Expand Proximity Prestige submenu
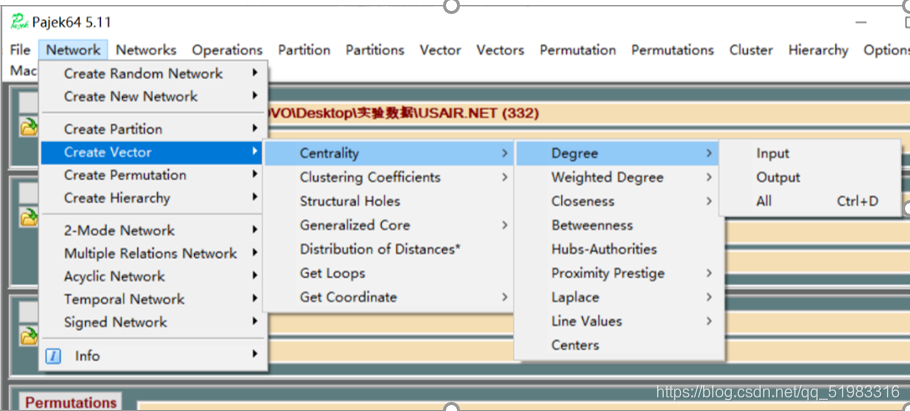The height and width of the screenshot is (411, 910). tap(618, 273)
